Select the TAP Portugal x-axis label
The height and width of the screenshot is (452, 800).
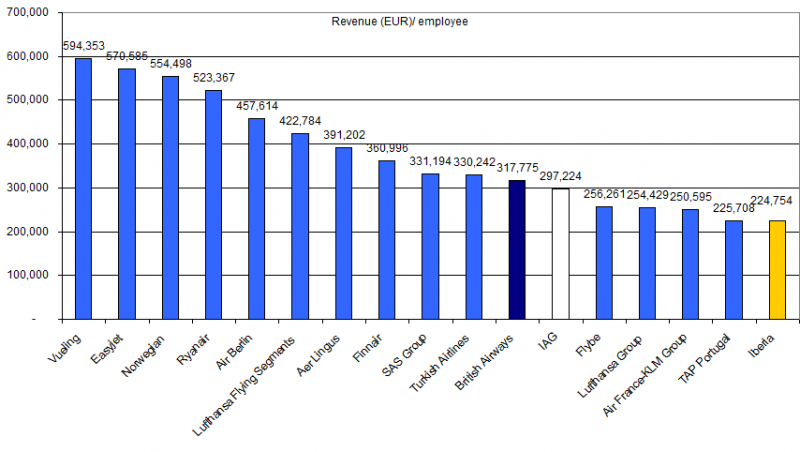tap(704, 359)
